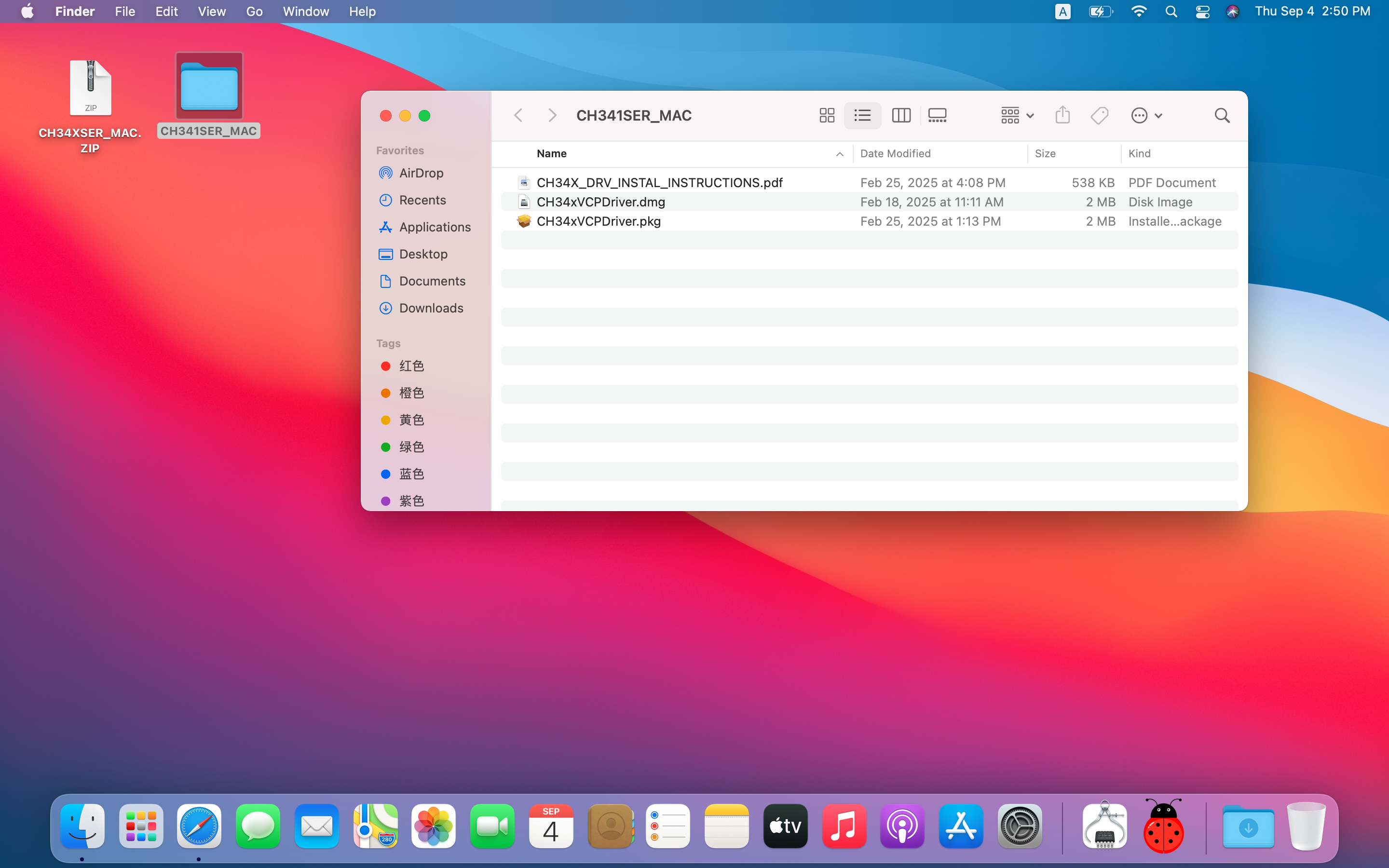
Task: Click the Share toolbar icon
Action: pyautogui.click(x=1062, y=115)
